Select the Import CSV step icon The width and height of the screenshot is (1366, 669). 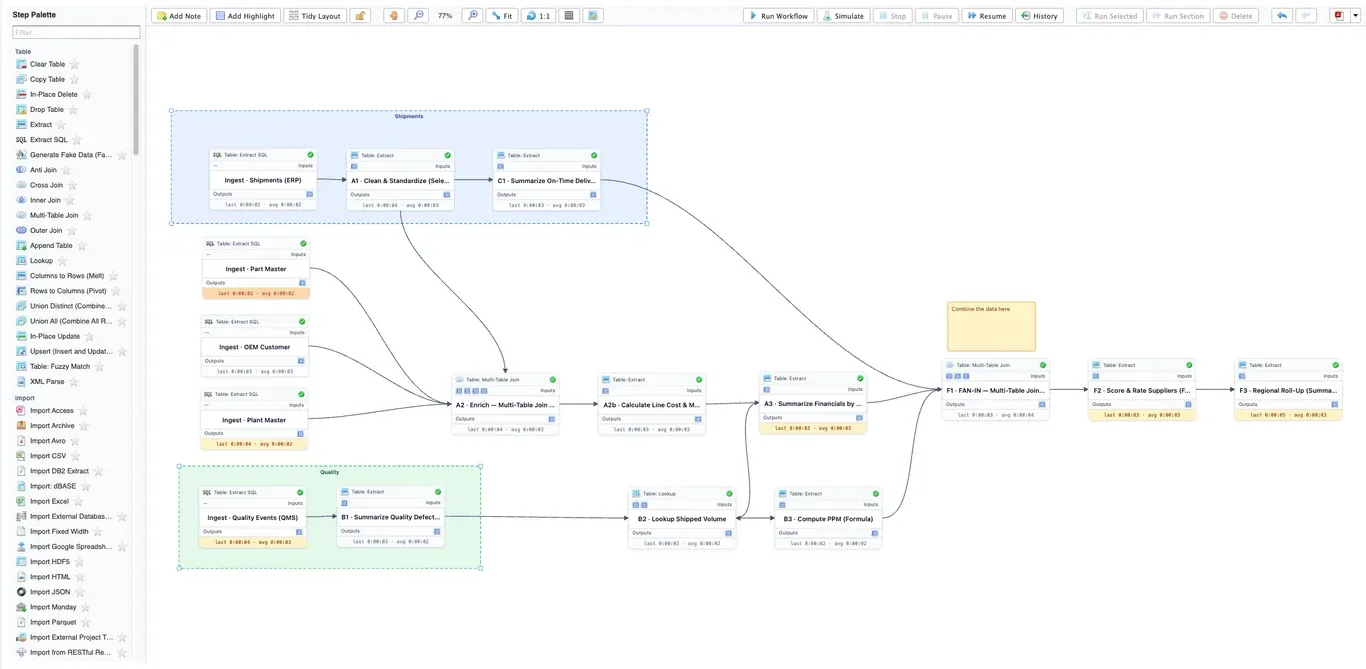coord(21,456)
